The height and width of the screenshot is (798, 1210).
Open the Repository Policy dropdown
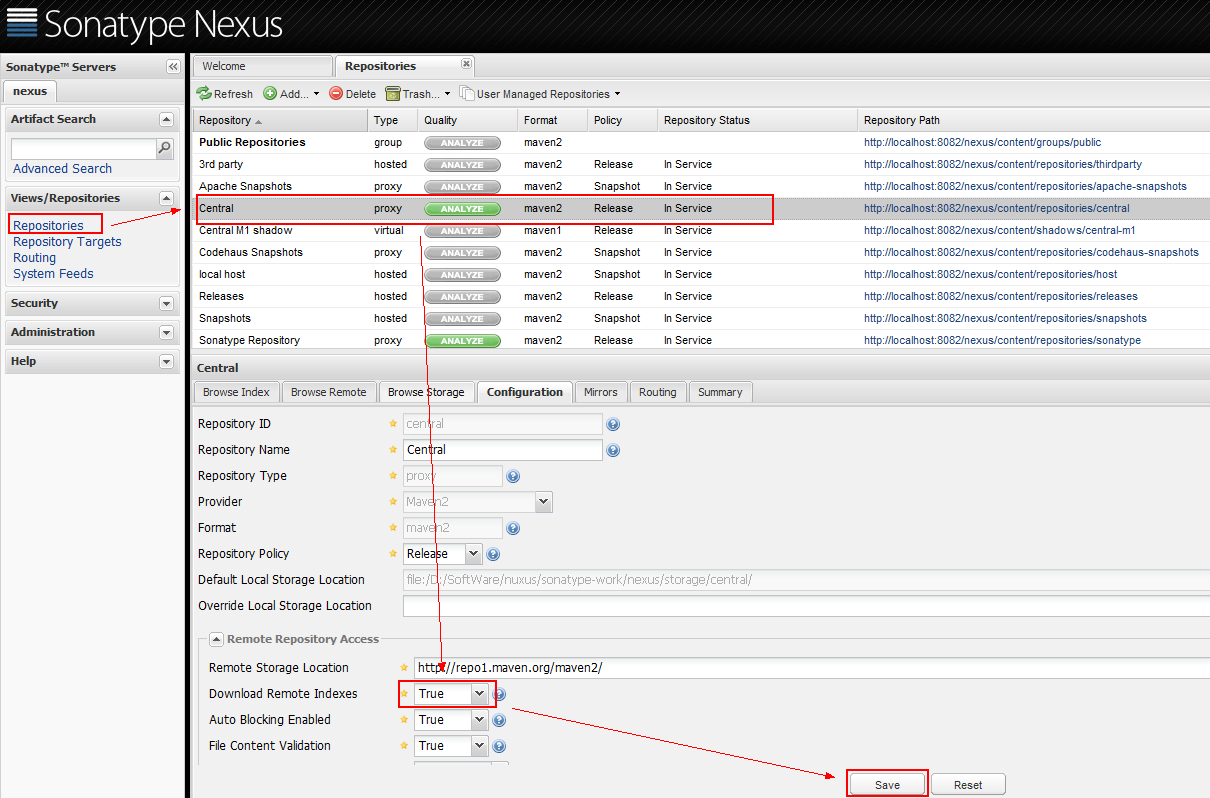click(473, 554)
